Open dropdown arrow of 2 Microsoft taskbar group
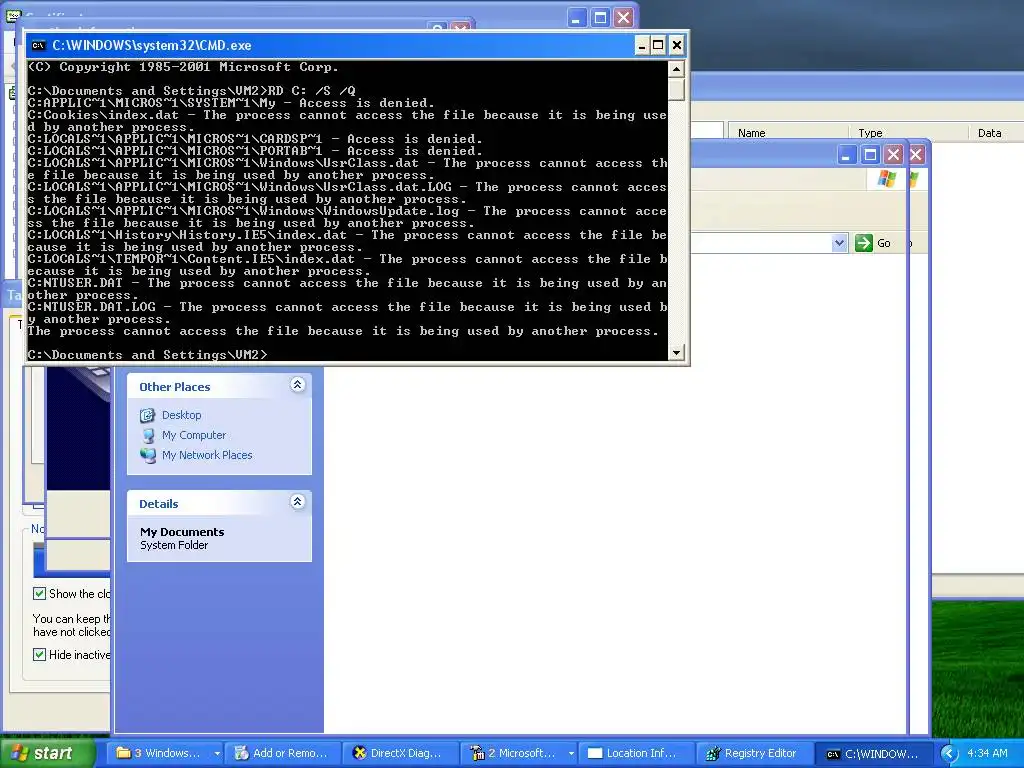This screenshot has height=768, width=1024. click(x=571, y=754)
